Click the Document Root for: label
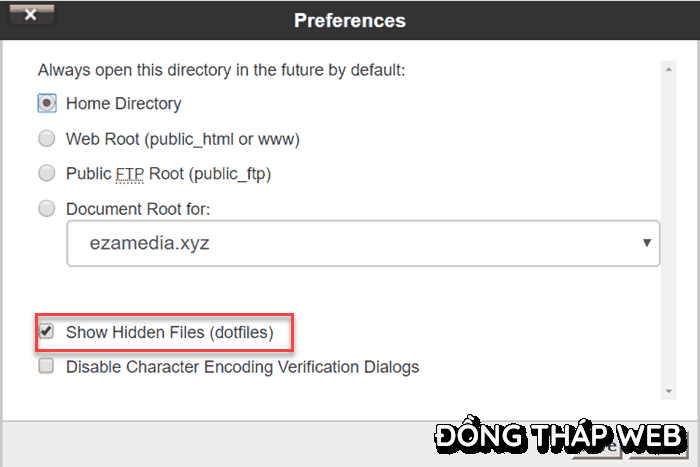The height and width of the screenshot is (467, 700). tap(138, 209)
